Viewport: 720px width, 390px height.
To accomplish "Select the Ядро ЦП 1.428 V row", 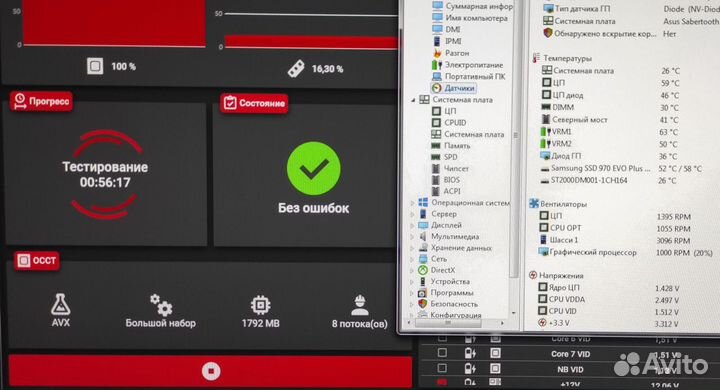I will click(x=609, y=288).
